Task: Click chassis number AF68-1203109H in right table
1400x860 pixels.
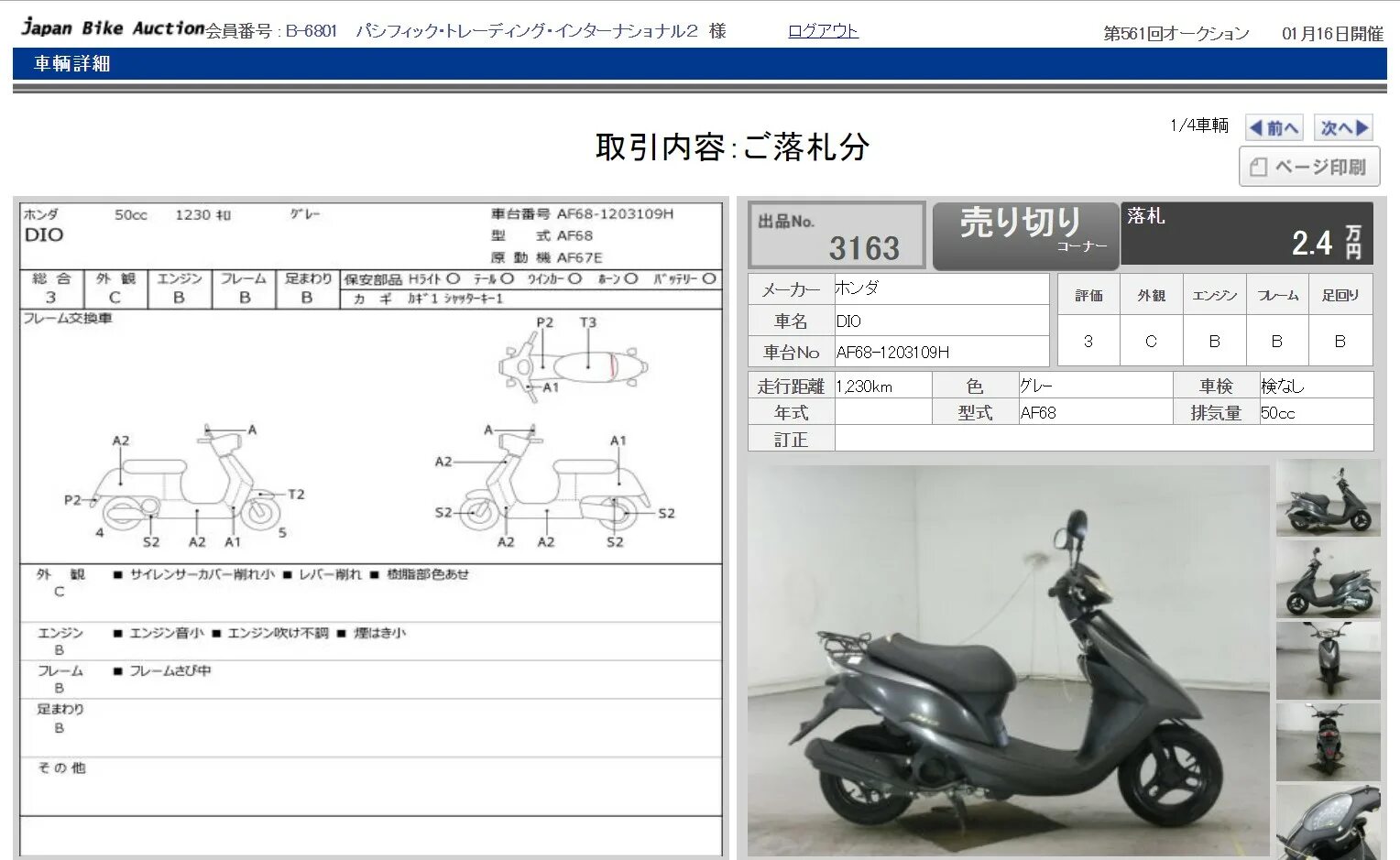Action: click(x=892, y=352)
